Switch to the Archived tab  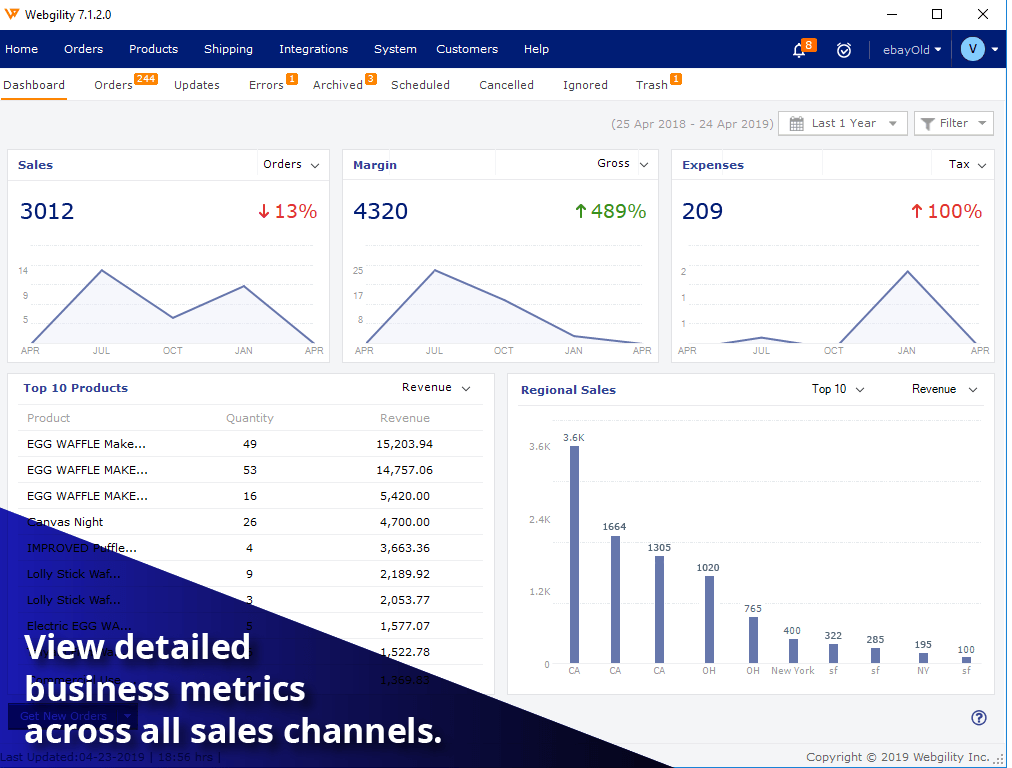338,85
